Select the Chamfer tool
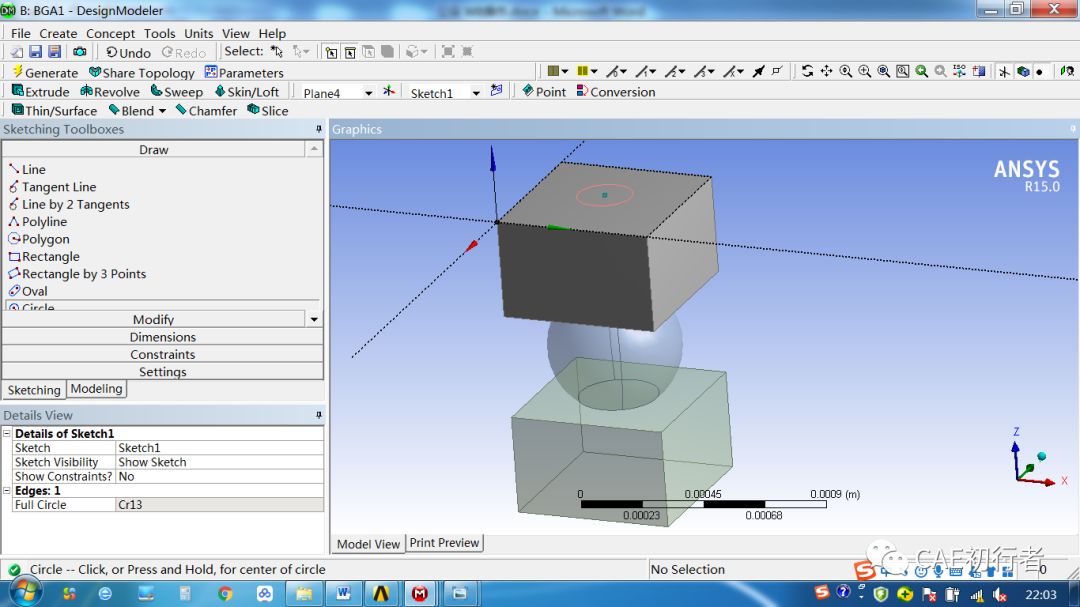This screenshot has height=607, width=1080. coord(206,110)
